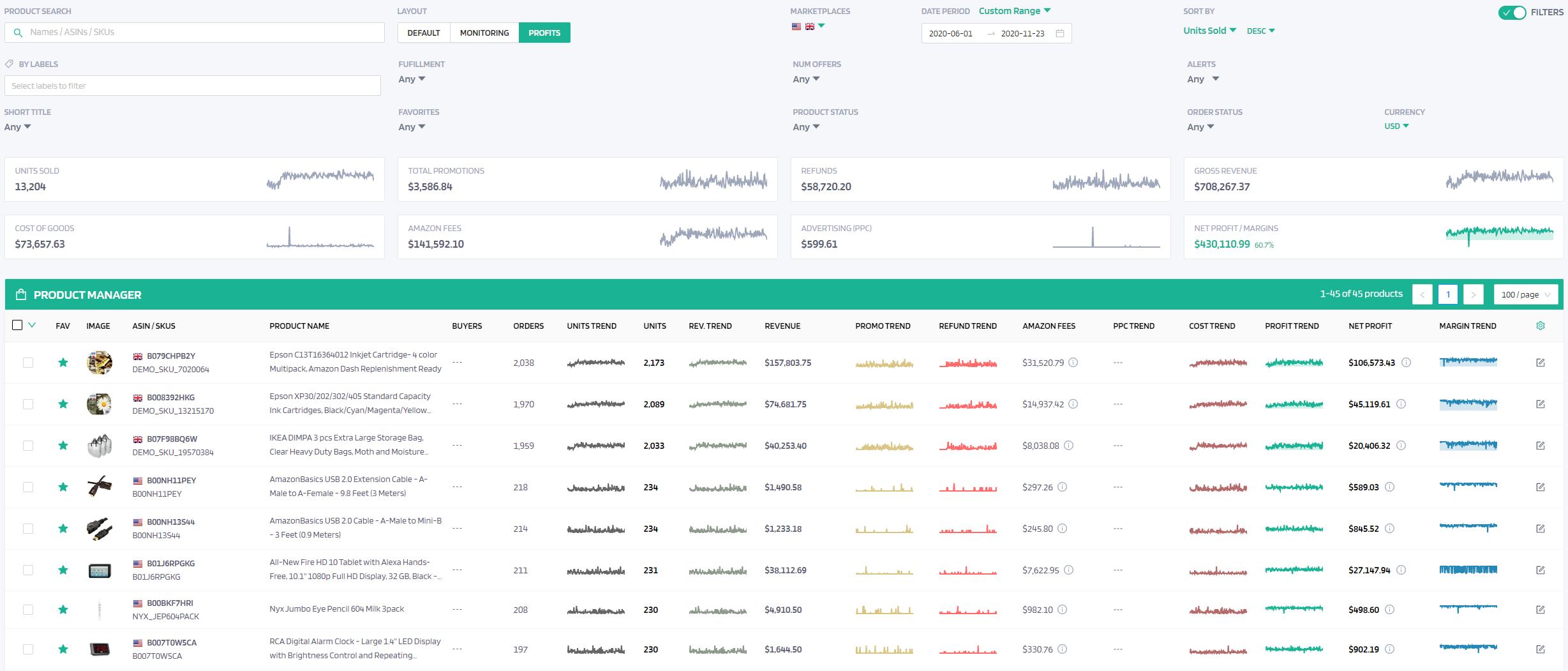Tick the checkbox for Nyx Eye Pencil row

pyautogui.click(x=28, y=610)
